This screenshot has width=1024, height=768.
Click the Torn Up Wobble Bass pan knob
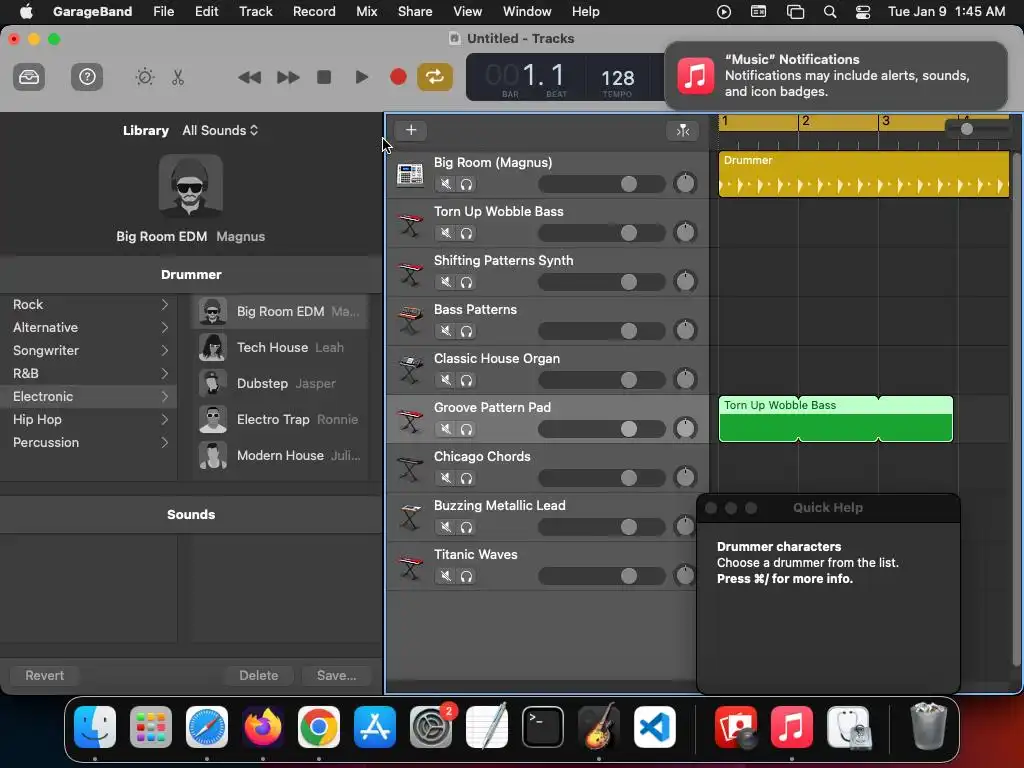click(x=685, y=232)
